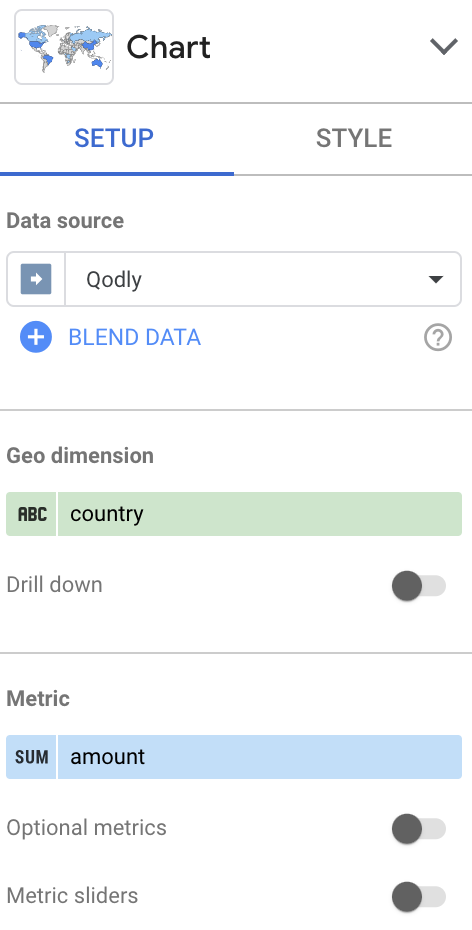Click the SUM aggregation icon
The height and width of the screenshot is (930, 472).
coord(32,757)
